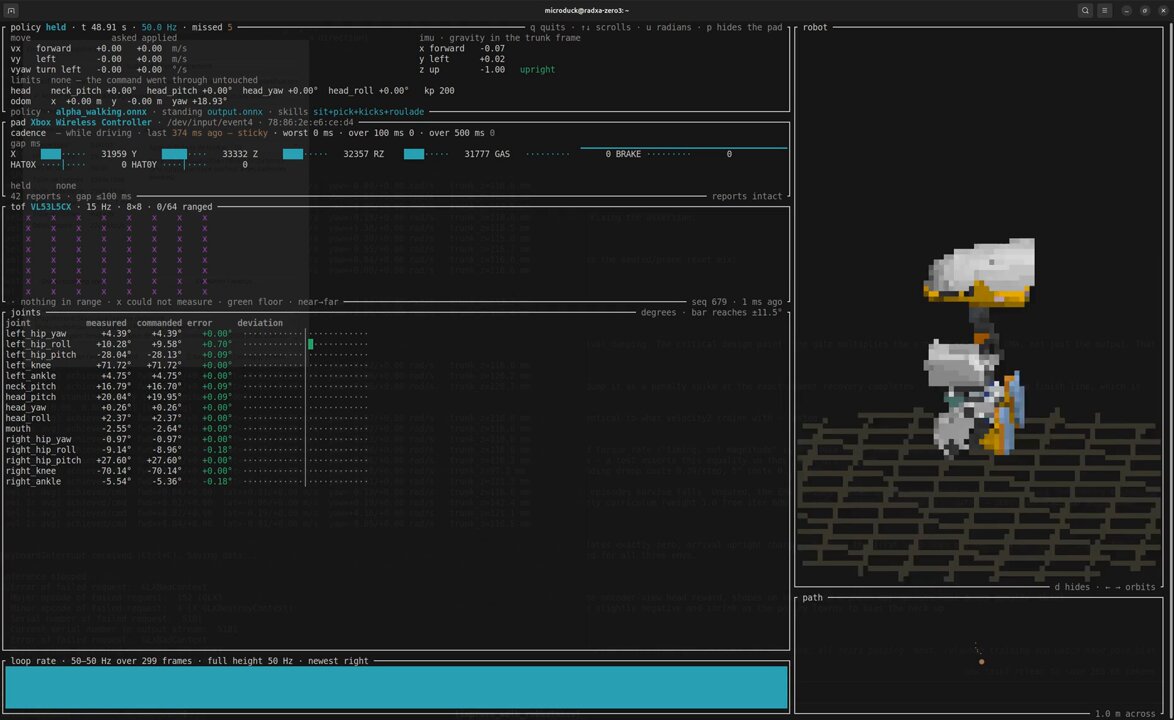Click the green left_hip_roll deviation bar
This screenshot has width=1174, height=720.
click(311, 344)
